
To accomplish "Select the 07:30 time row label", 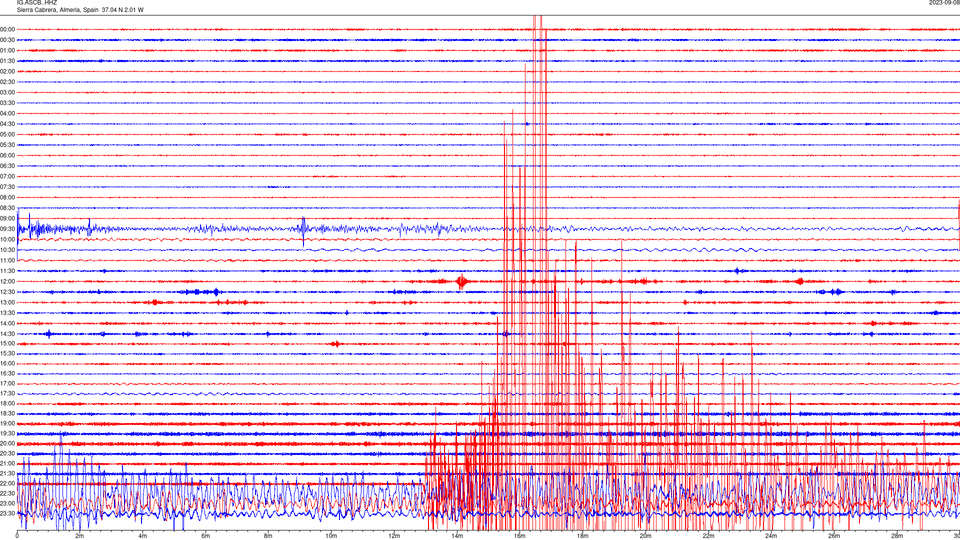I will 7,187.
